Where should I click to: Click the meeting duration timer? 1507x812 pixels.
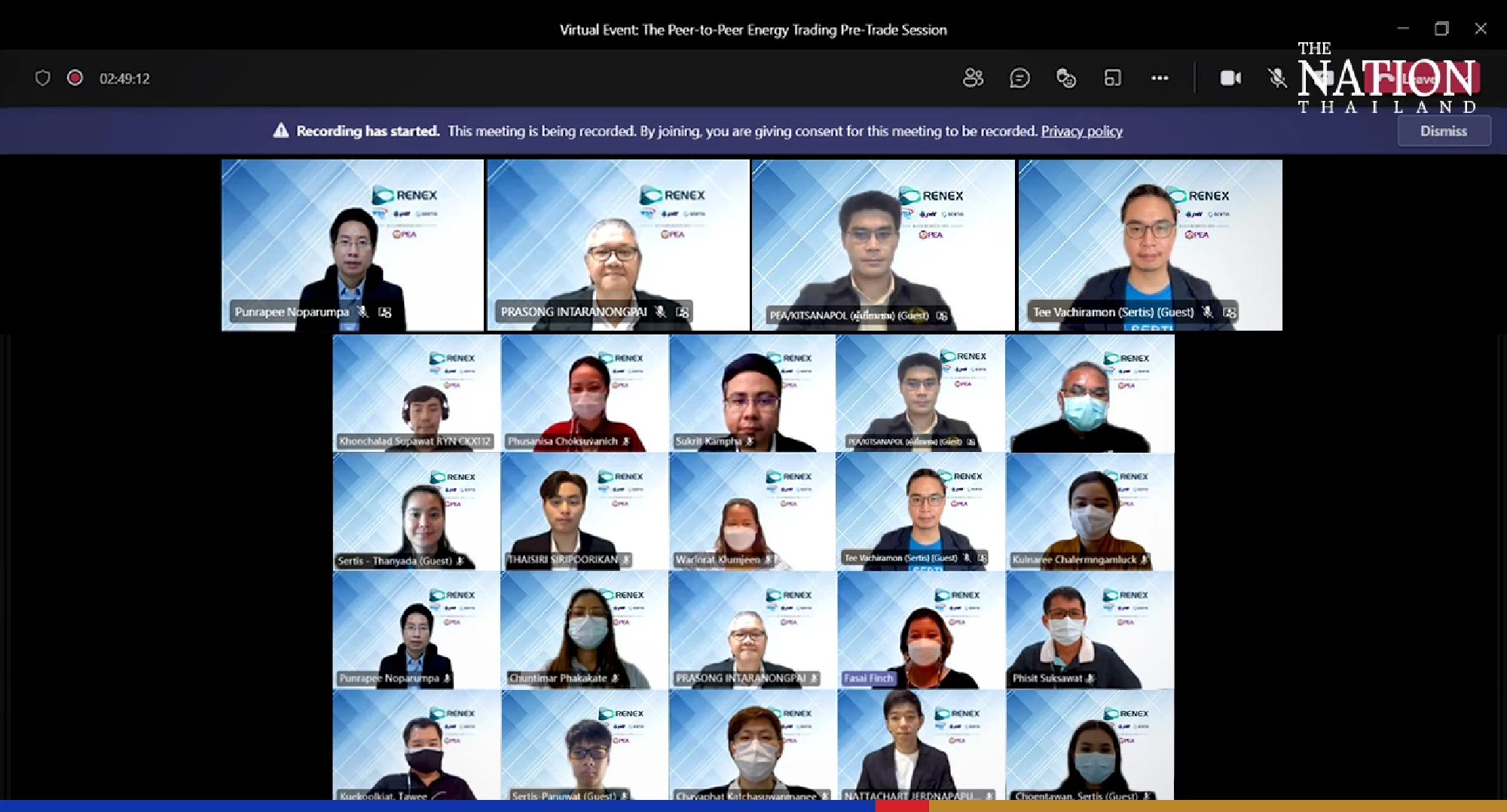point(125,78)
